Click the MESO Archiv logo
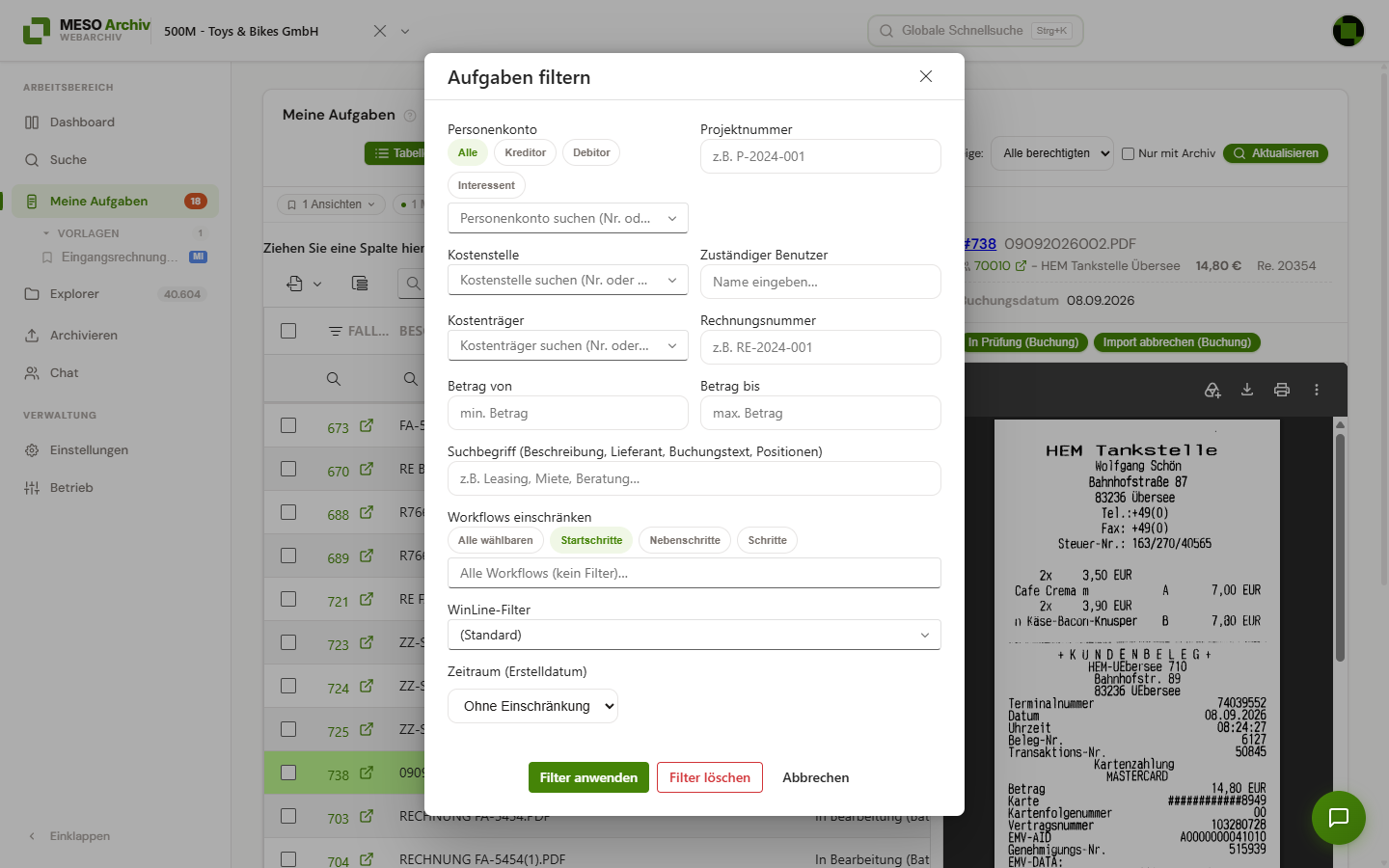This screenshot has width=1389, height=868. 87,30
